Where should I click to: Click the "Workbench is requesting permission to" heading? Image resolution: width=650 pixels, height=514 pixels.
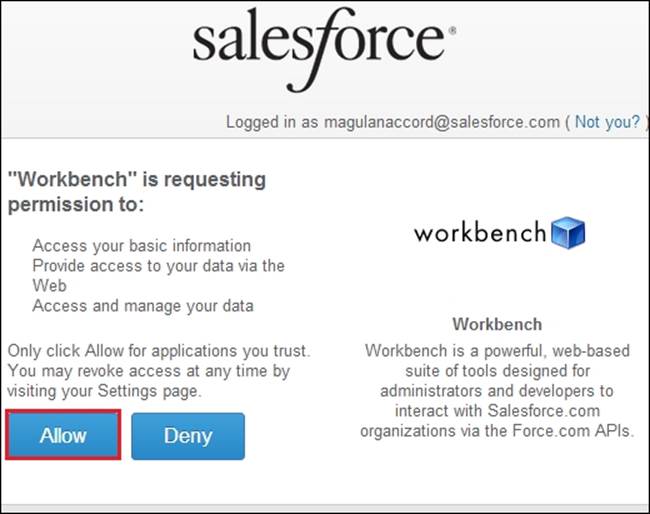pyautogui.click(x=137, y=192)
